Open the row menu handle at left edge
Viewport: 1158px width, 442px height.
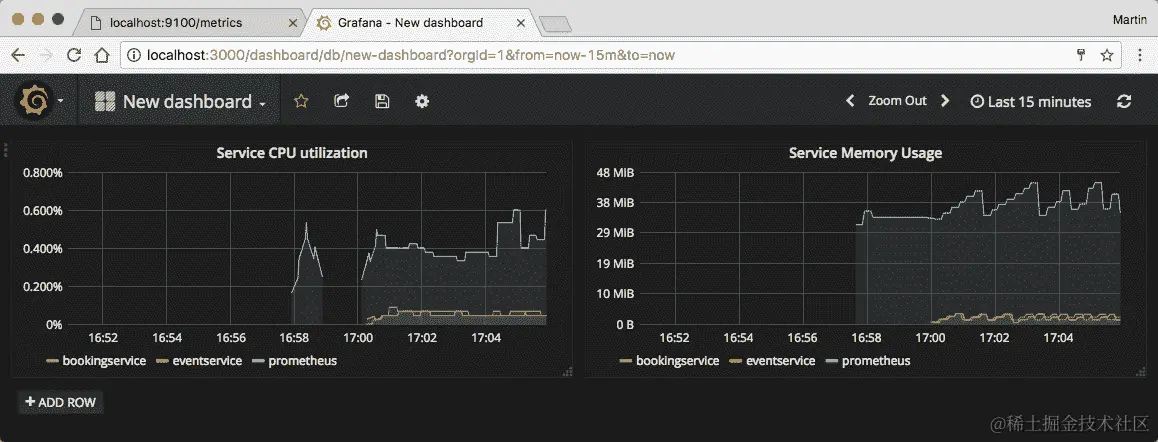point(6,151)
